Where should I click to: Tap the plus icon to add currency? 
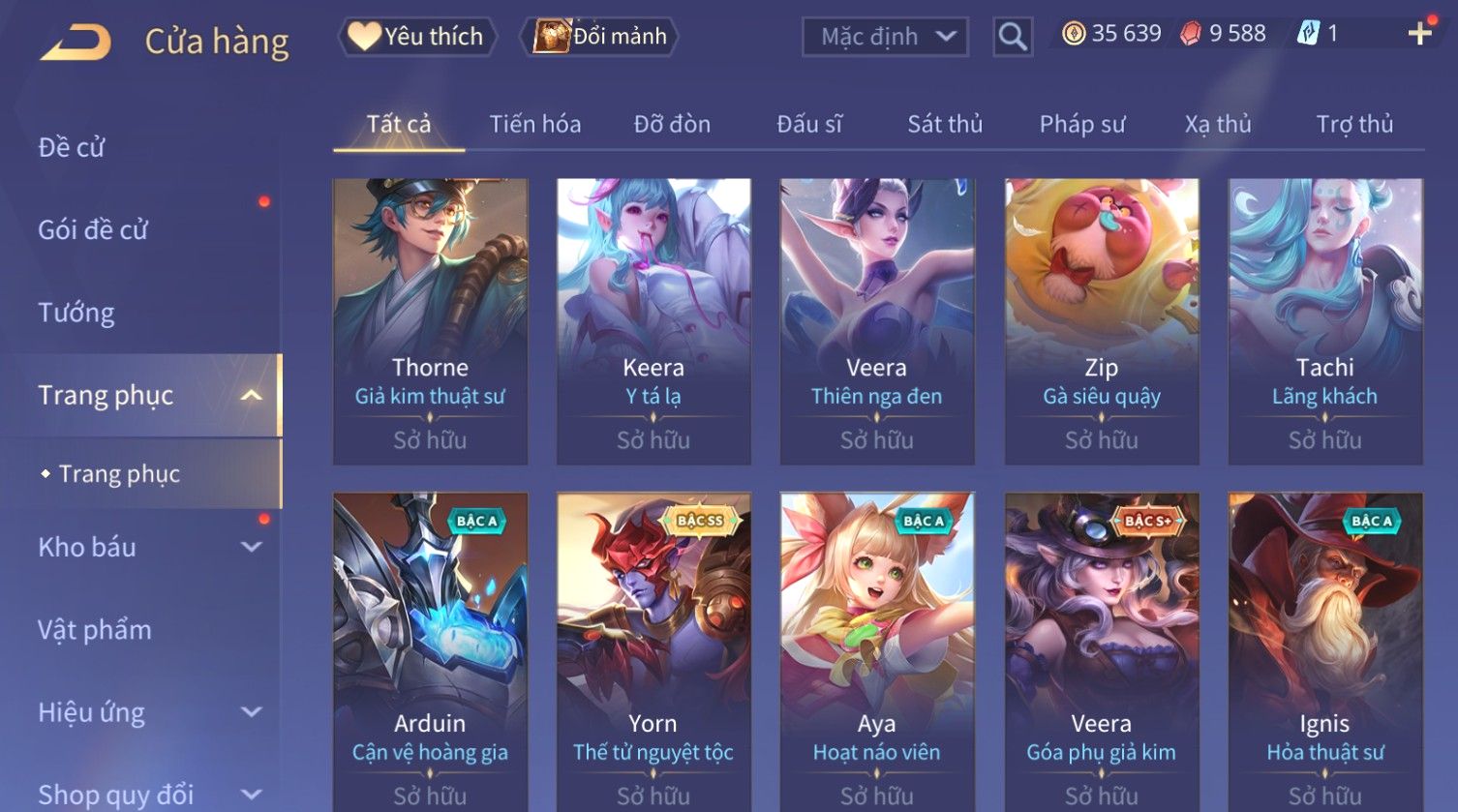[1420, 34]
